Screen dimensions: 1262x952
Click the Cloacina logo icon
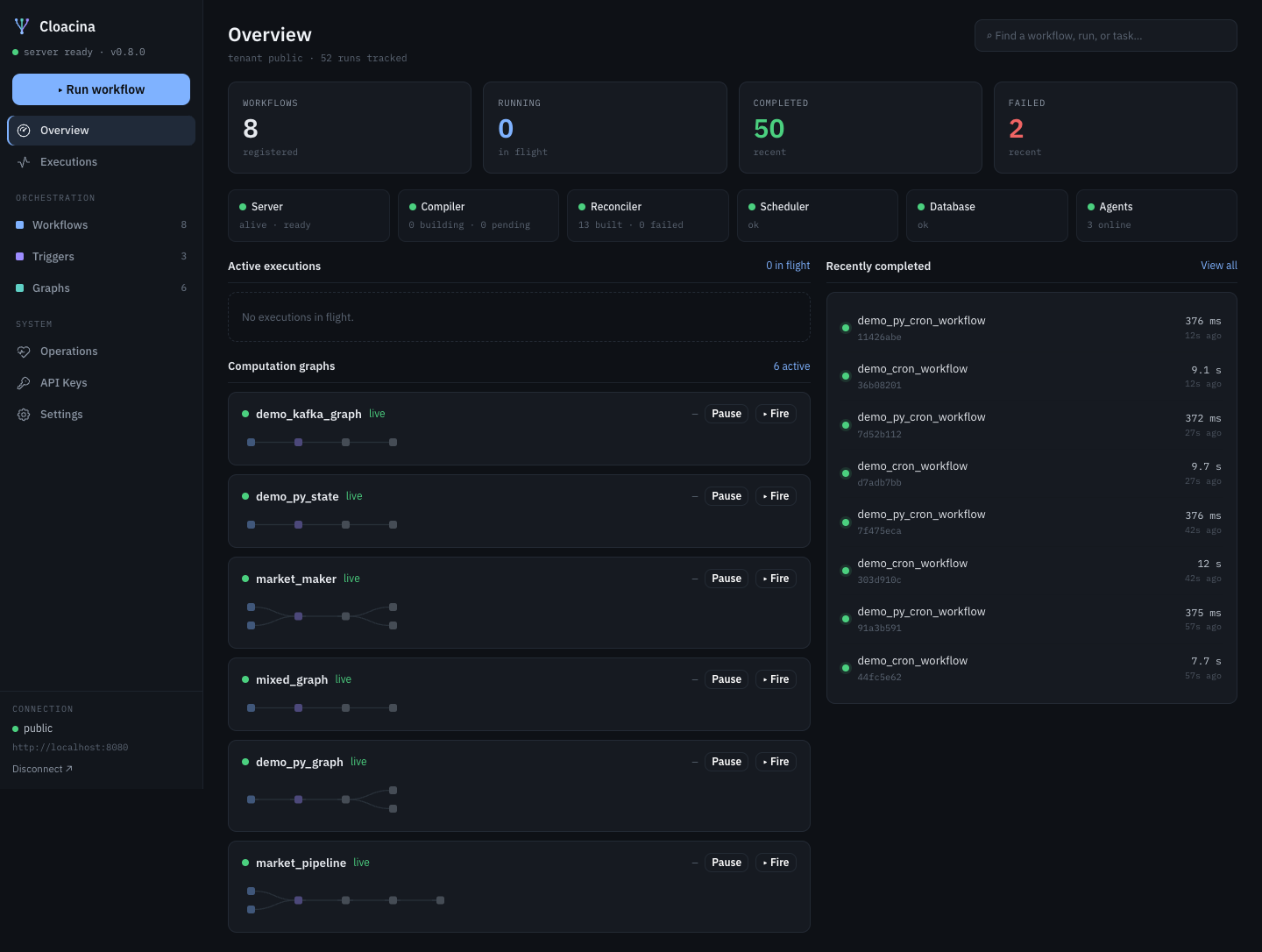click(22, 26)
